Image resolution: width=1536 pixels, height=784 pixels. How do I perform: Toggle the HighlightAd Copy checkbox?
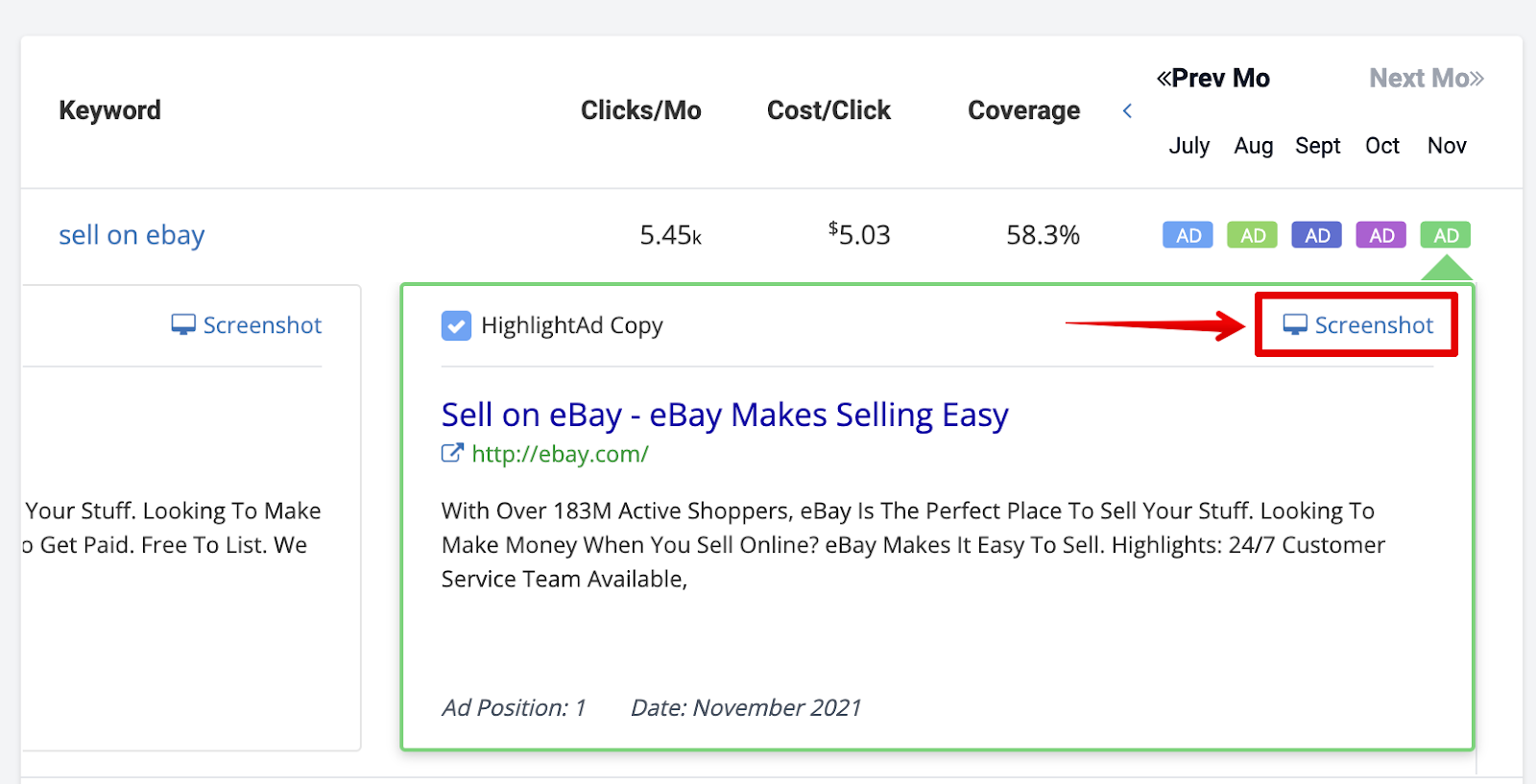coord(456,325)
